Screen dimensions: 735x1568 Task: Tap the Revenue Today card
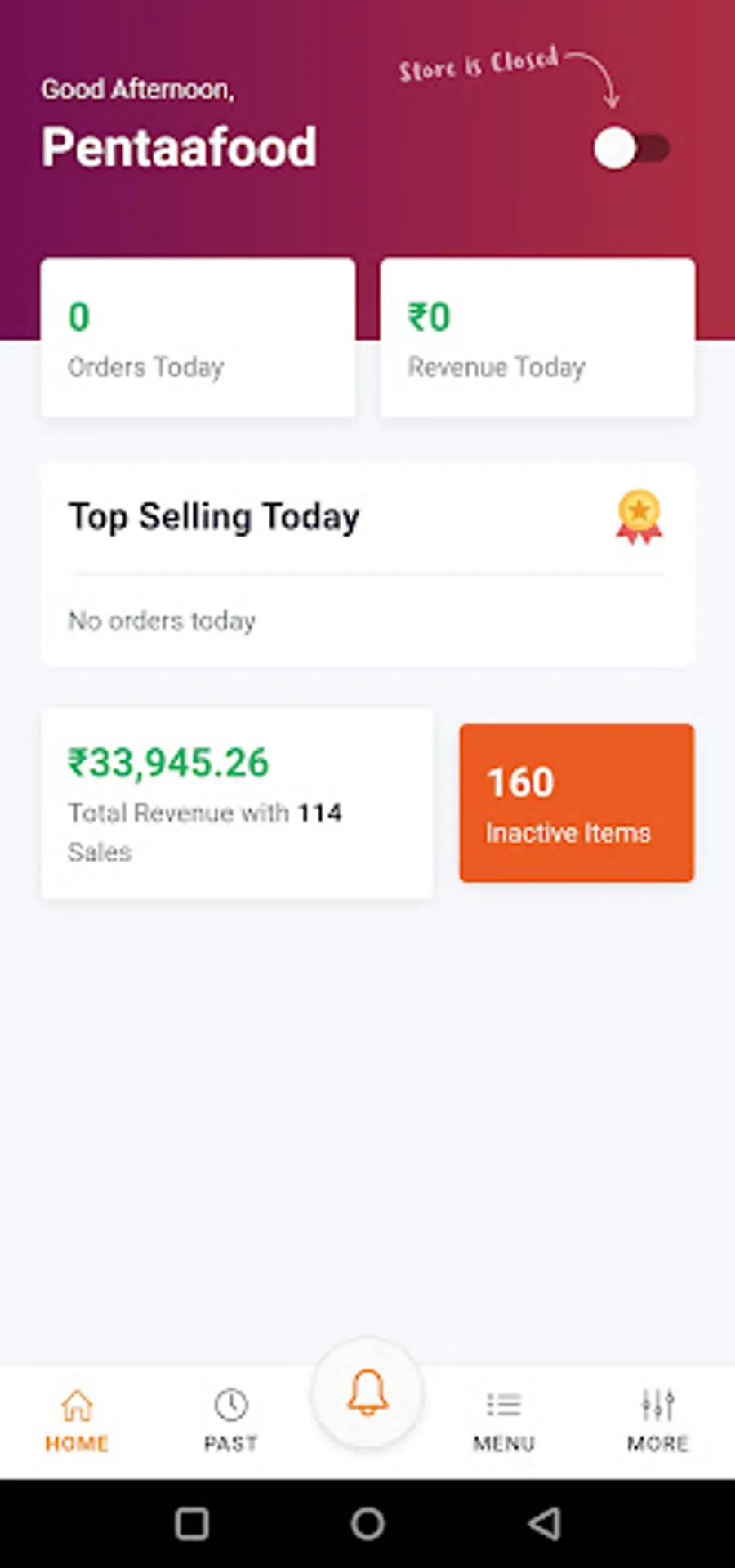pos(537,338)
